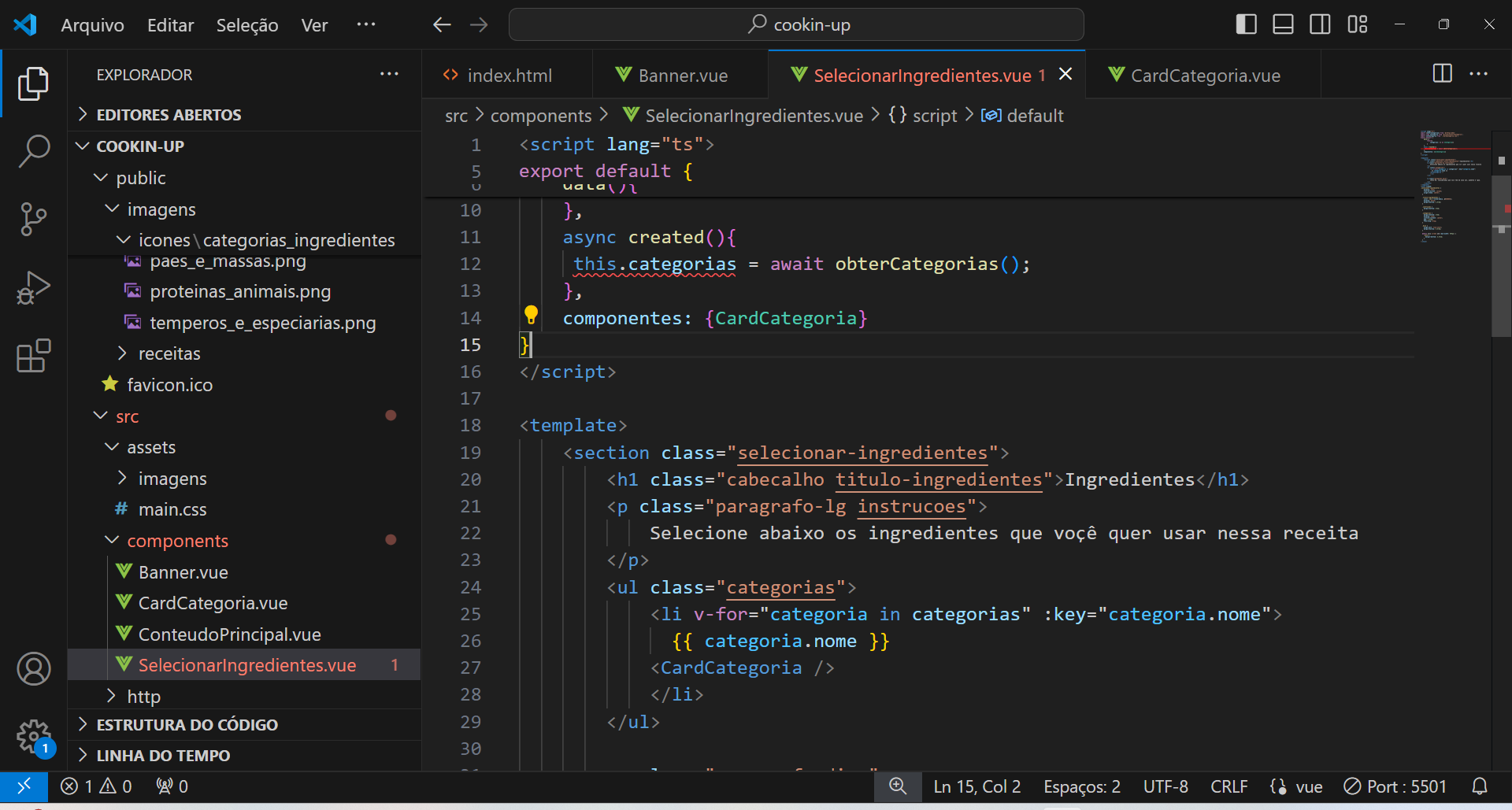Image resolution: width=1512 pixels, height=810 pixels.
Task: Split the editor to the right
Action: click(x=1442, y=74)
